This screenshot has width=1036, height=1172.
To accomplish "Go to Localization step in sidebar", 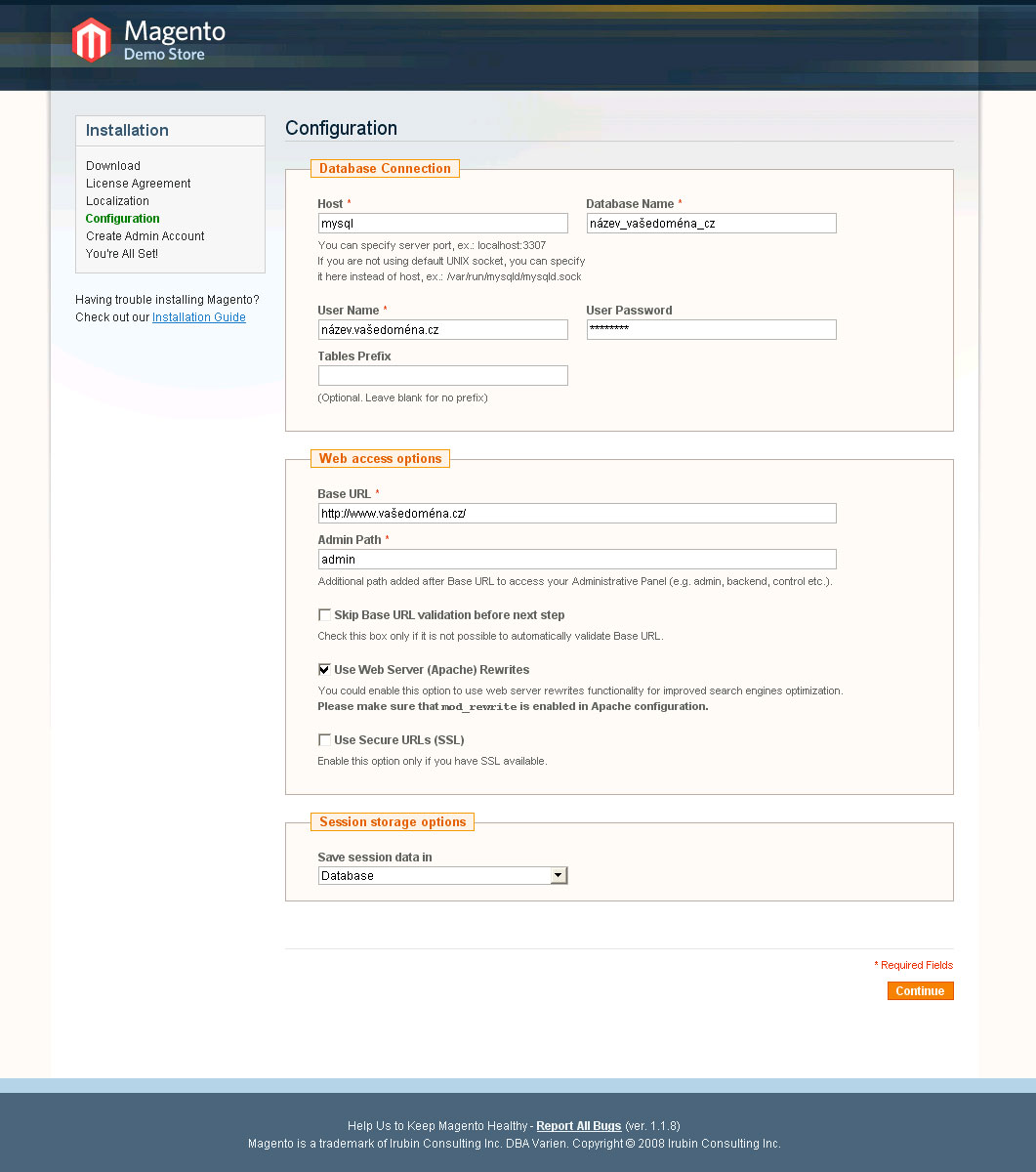I will click(117, 201).
